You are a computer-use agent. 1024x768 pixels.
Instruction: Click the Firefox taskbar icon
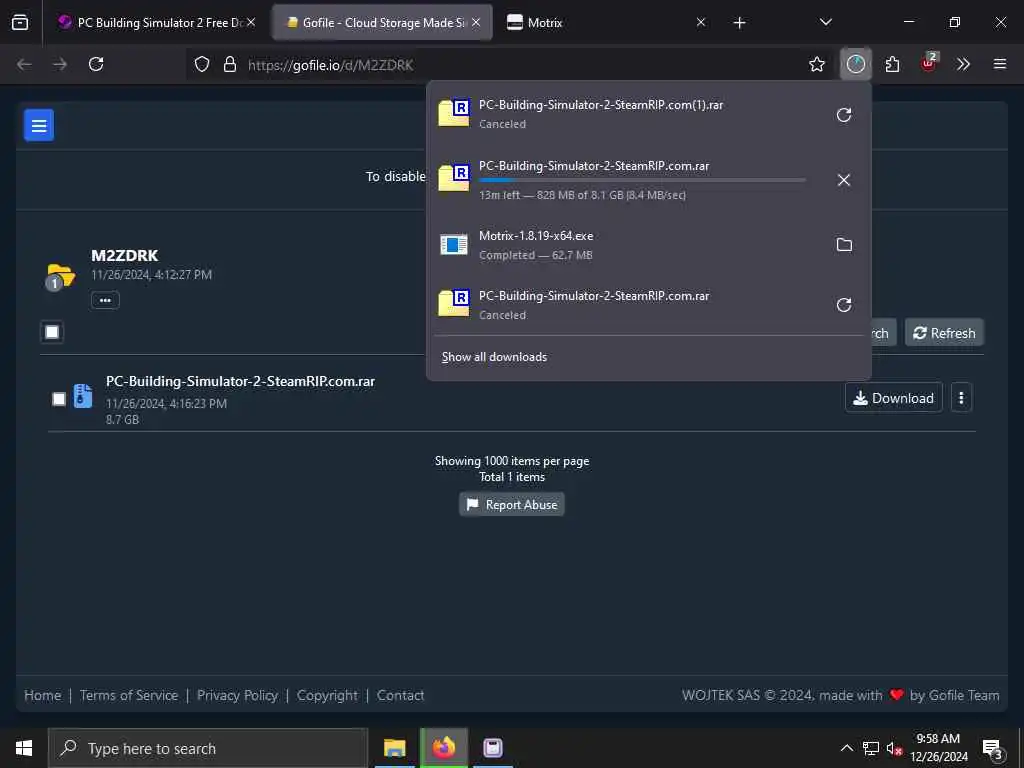click(443, 748)
